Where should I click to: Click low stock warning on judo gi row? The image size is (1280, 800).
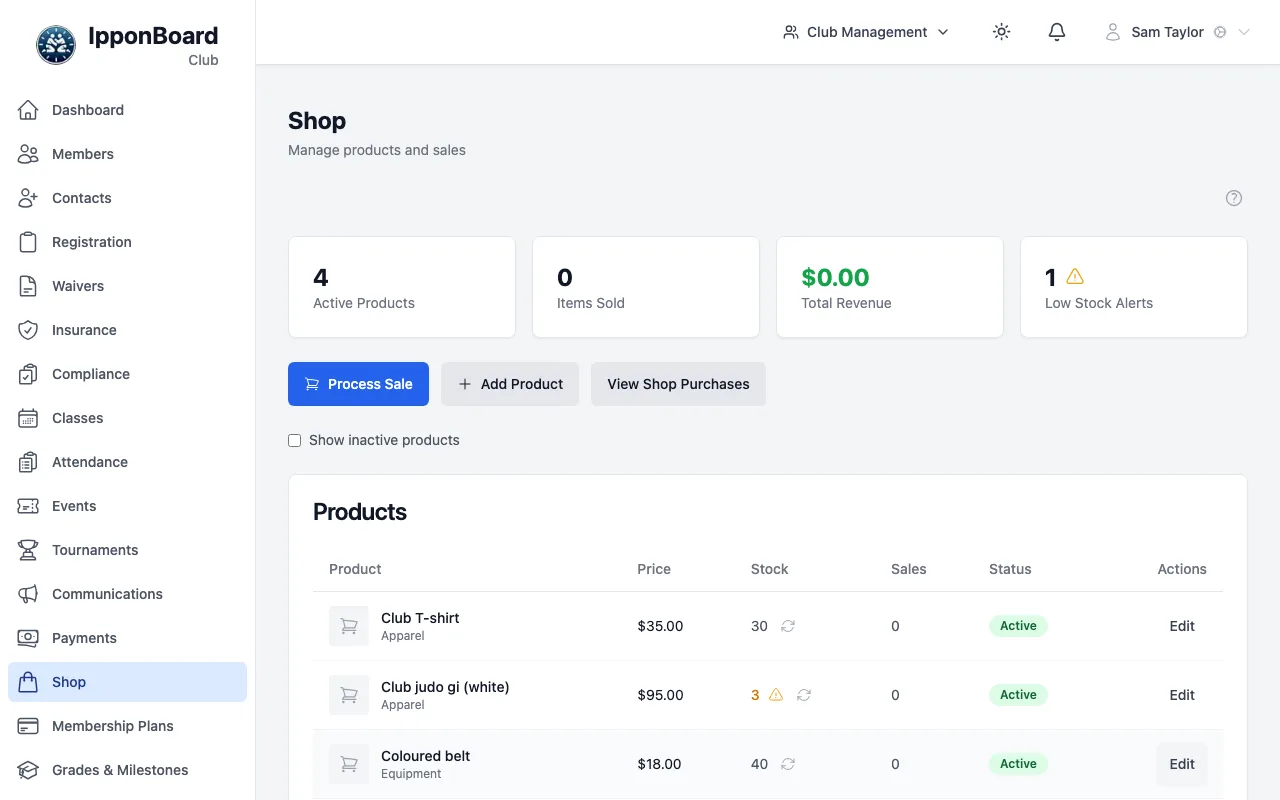[x=776, y=695]
